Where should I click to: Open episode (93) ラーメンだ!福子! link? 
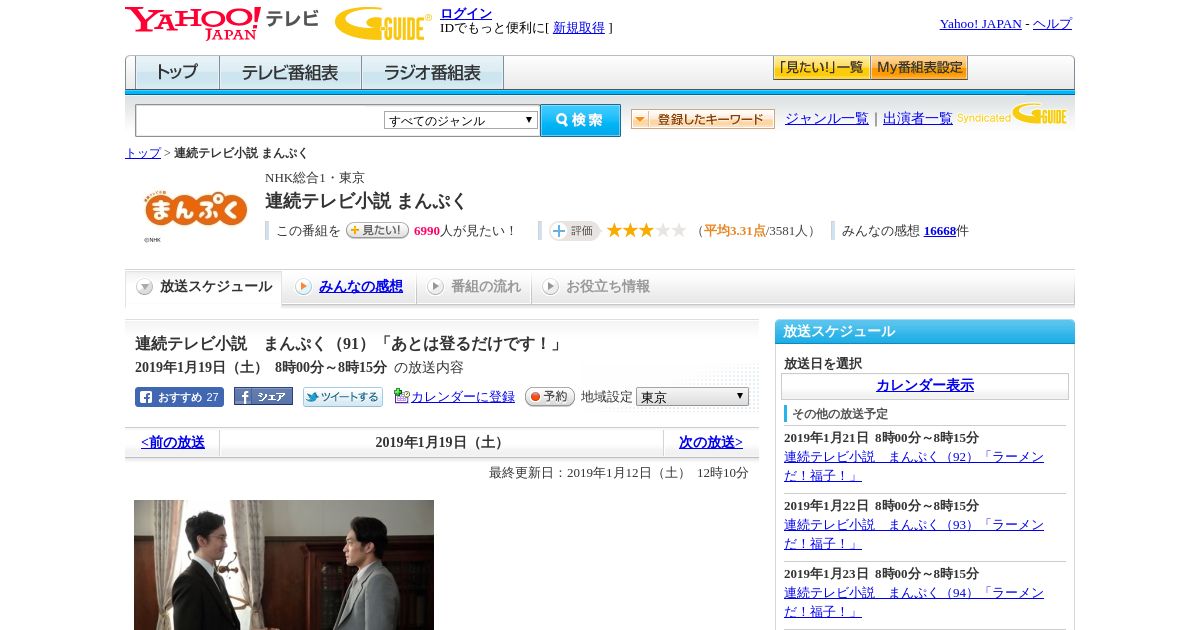(x=914, y=534)
